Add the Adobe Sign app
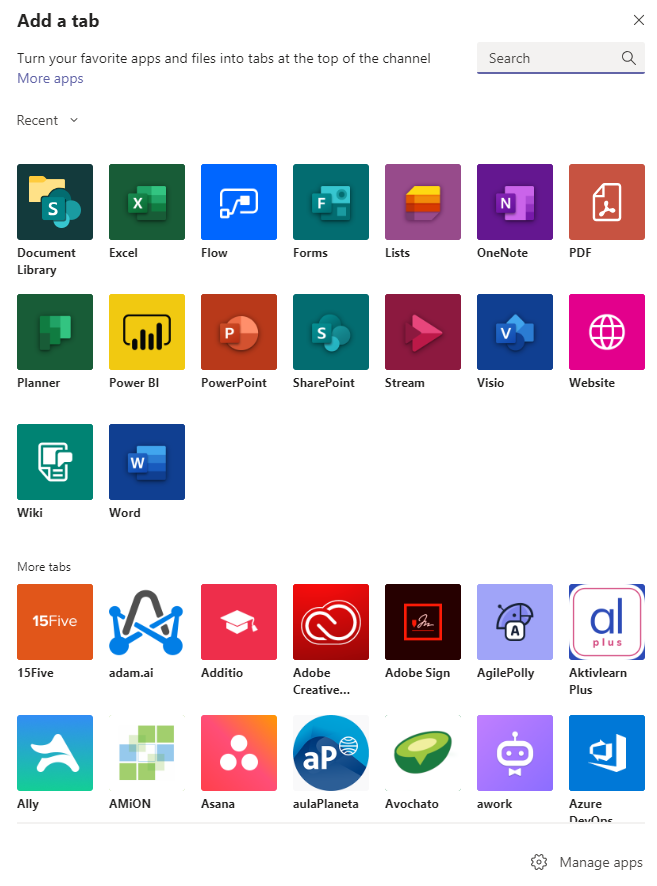657x886 pixels. [x=423, y=622]
